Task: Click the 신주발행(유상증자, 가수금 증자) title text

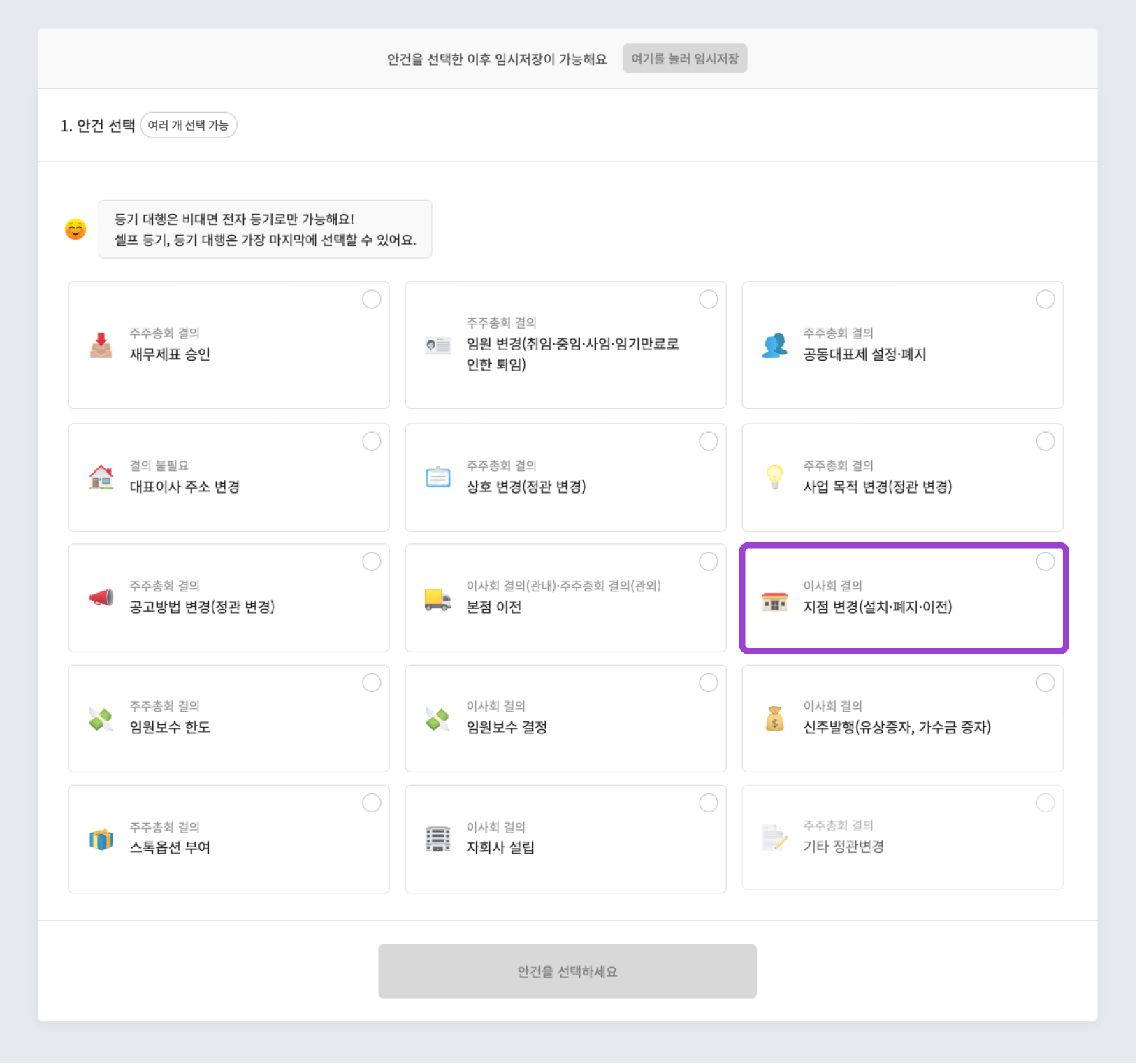Action: pyautogui.click(x=897, y=727)
